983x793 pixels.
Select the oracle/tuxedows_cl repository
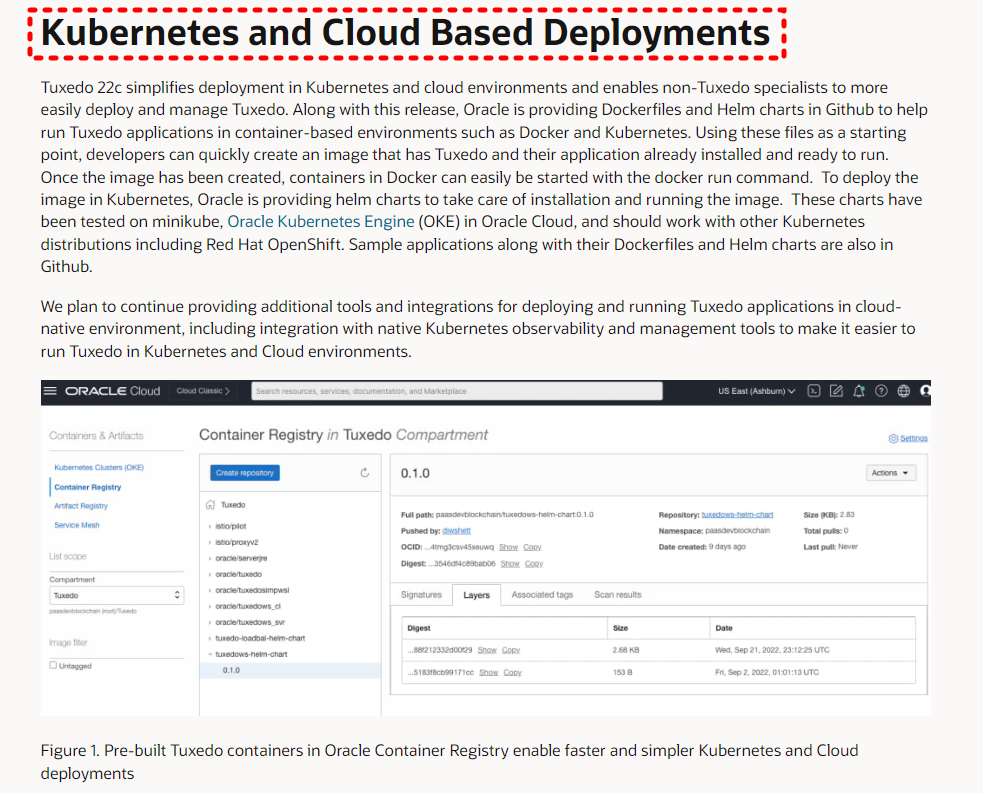tap(248, 606)
